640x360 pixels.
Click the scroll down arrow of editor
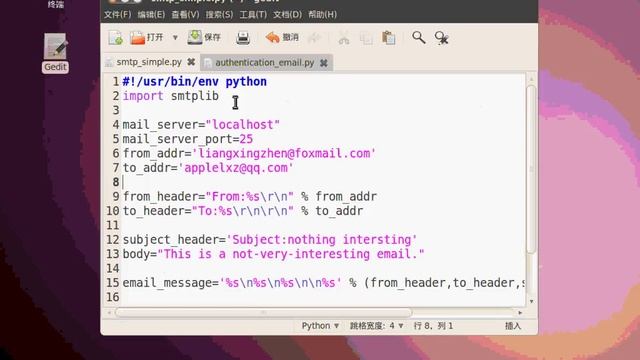[x=531, y=301]
